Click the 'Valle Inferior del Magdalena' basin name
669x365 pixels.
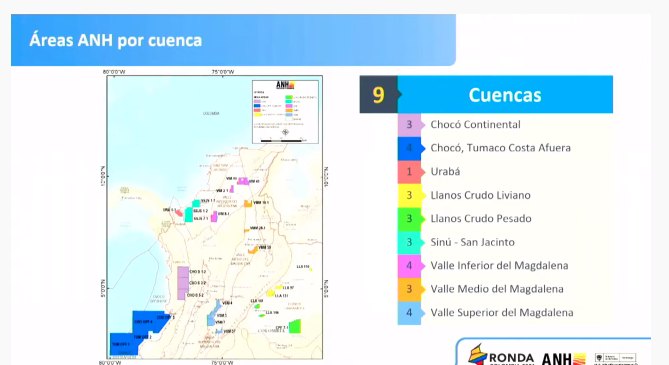[499, 266]
